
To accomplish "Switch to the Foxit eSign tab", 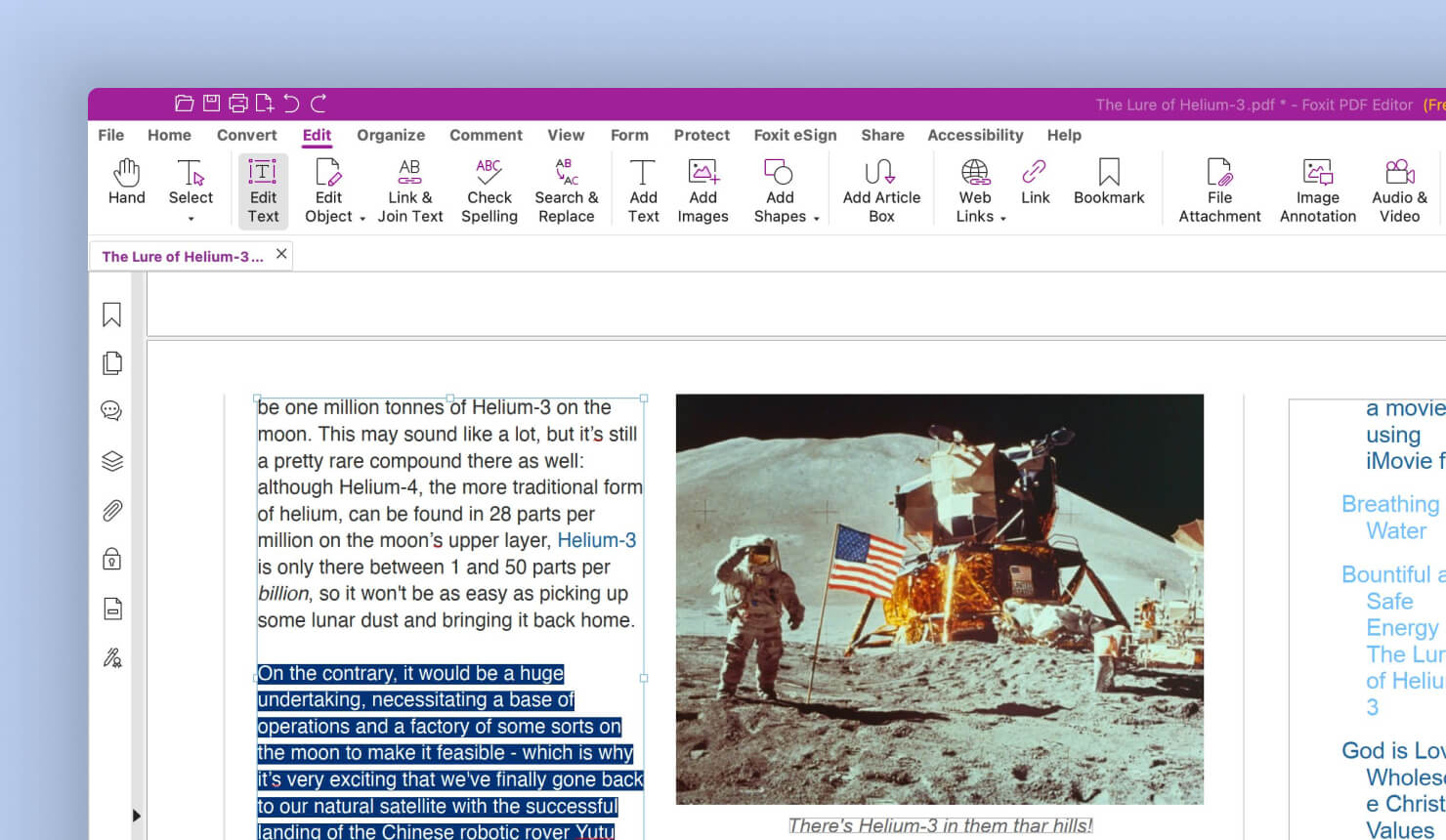I will pos(795,135).
